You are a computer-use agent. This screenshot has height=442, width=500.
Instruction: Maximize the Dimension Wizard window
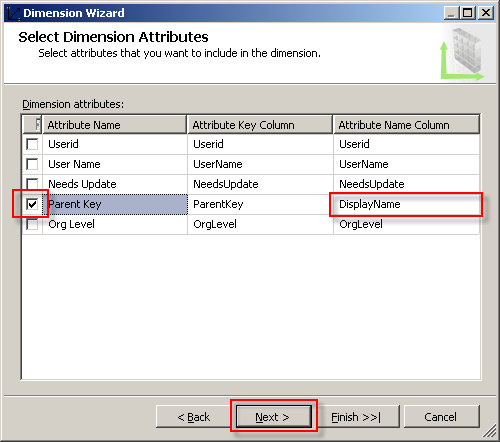(468, 13)
